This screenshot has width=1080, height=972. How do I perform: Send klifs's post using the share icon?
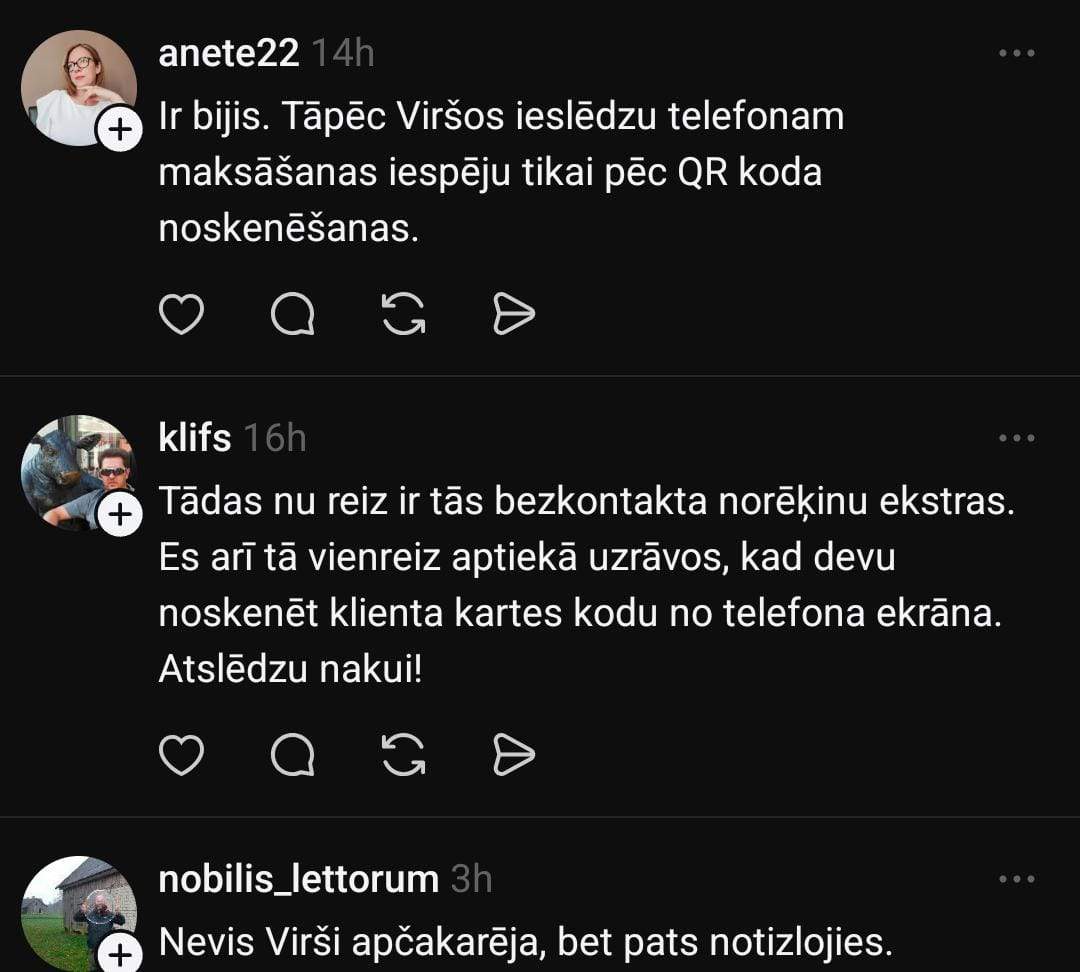[514, 755]
